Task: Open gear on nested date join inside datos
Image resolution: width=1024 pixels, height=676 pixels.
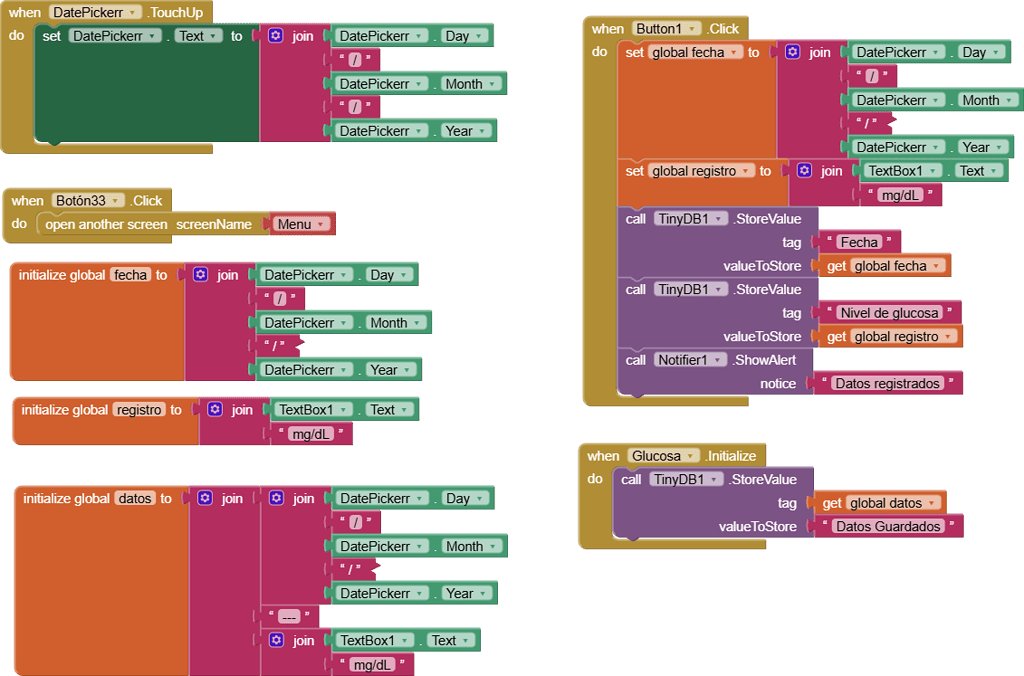Action: coord(275,498)
